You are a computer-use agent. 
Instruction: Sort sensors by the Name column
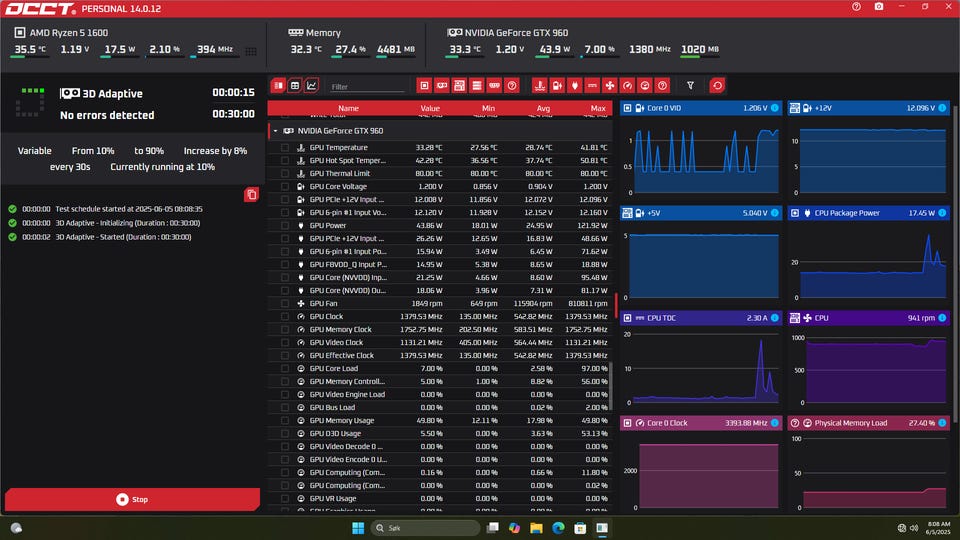tap(348, 108)
